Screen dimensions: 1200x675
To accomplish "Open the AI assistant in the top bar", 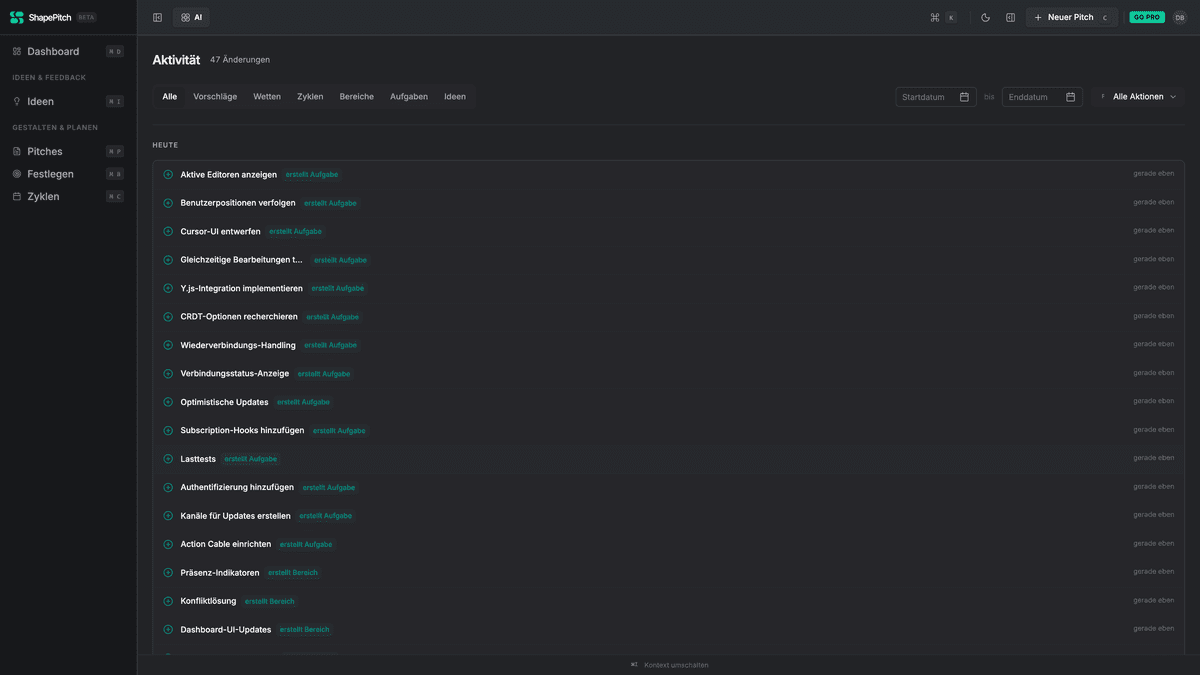I will click(190, 17).
